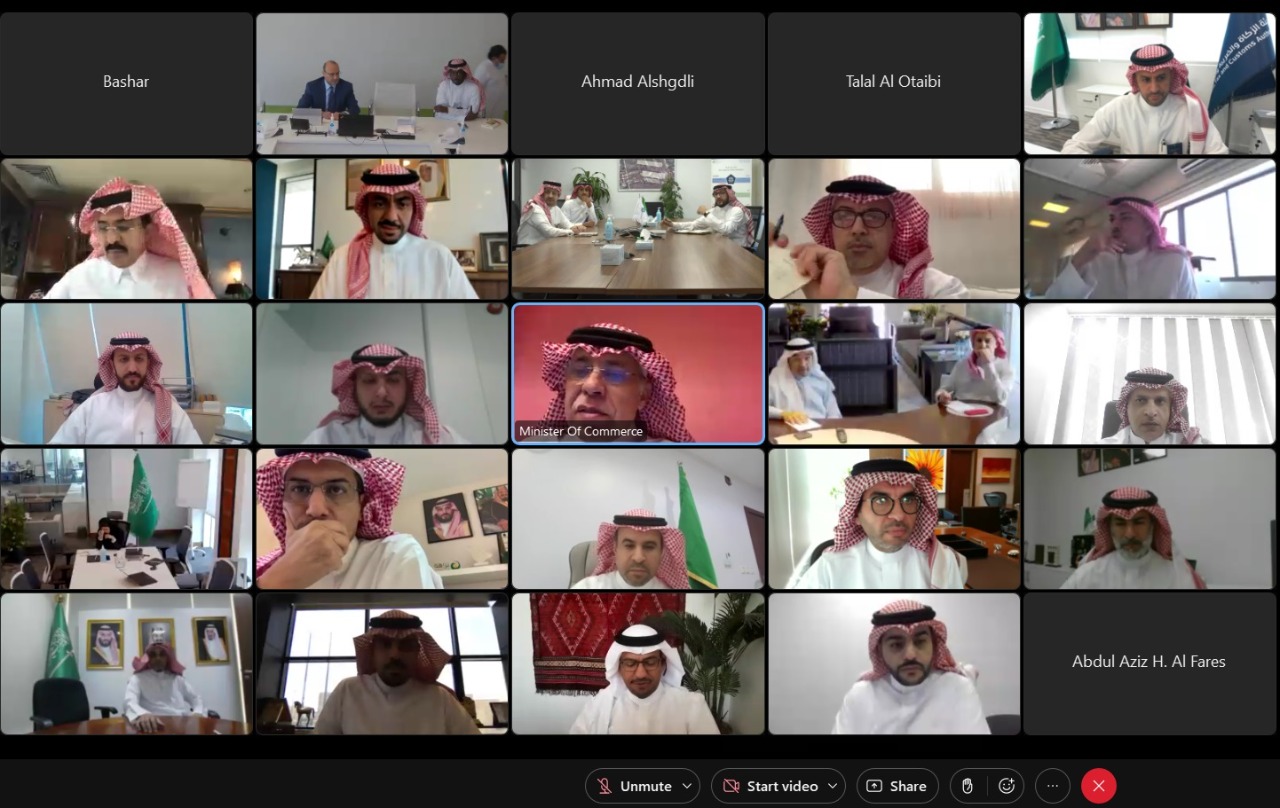
Task: Select video tile with man in dark suit
Action: [382, 82]
